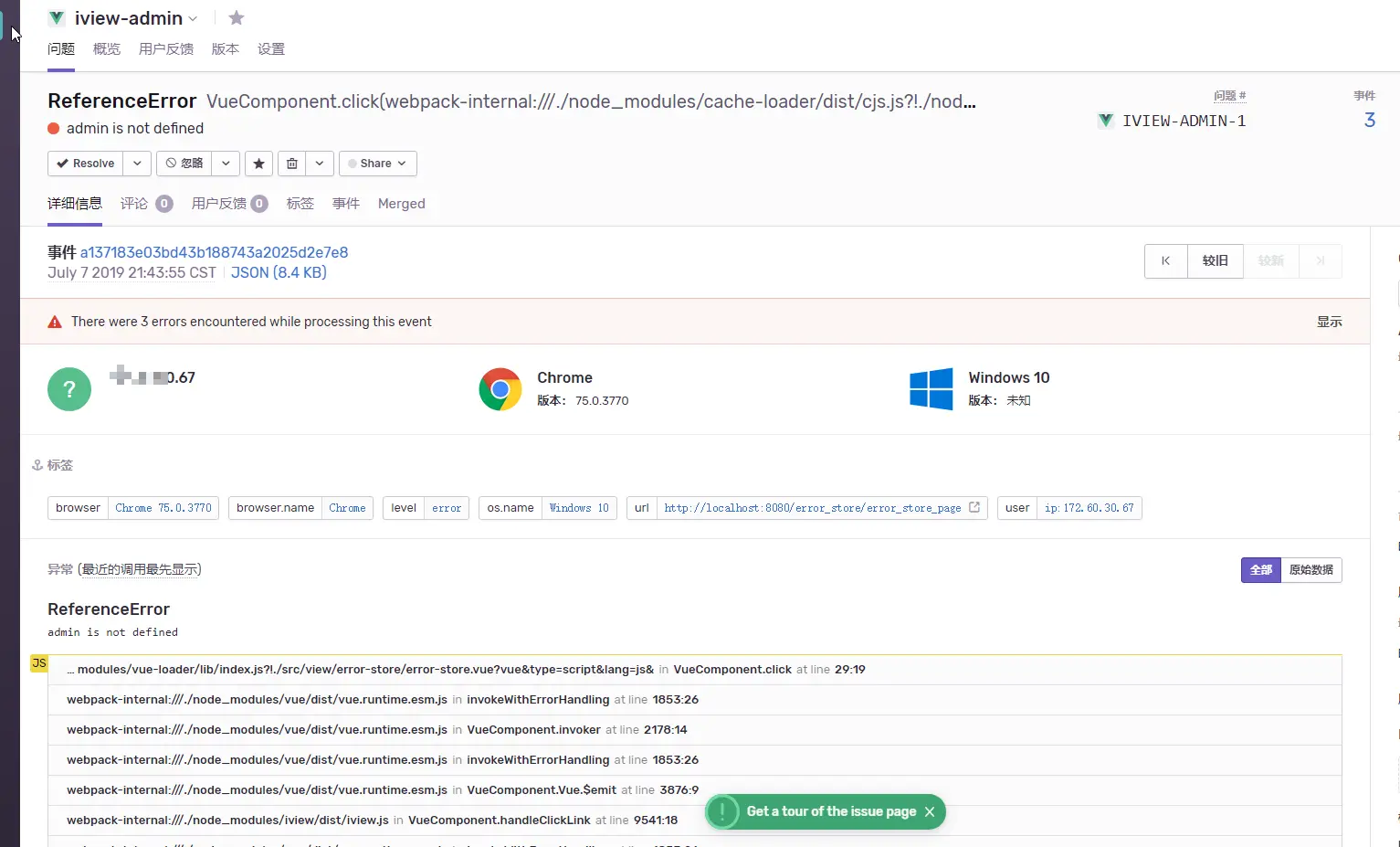The image size is (1400, 847).
Task: Click the ReferenceError issue title
Action: 122,101
